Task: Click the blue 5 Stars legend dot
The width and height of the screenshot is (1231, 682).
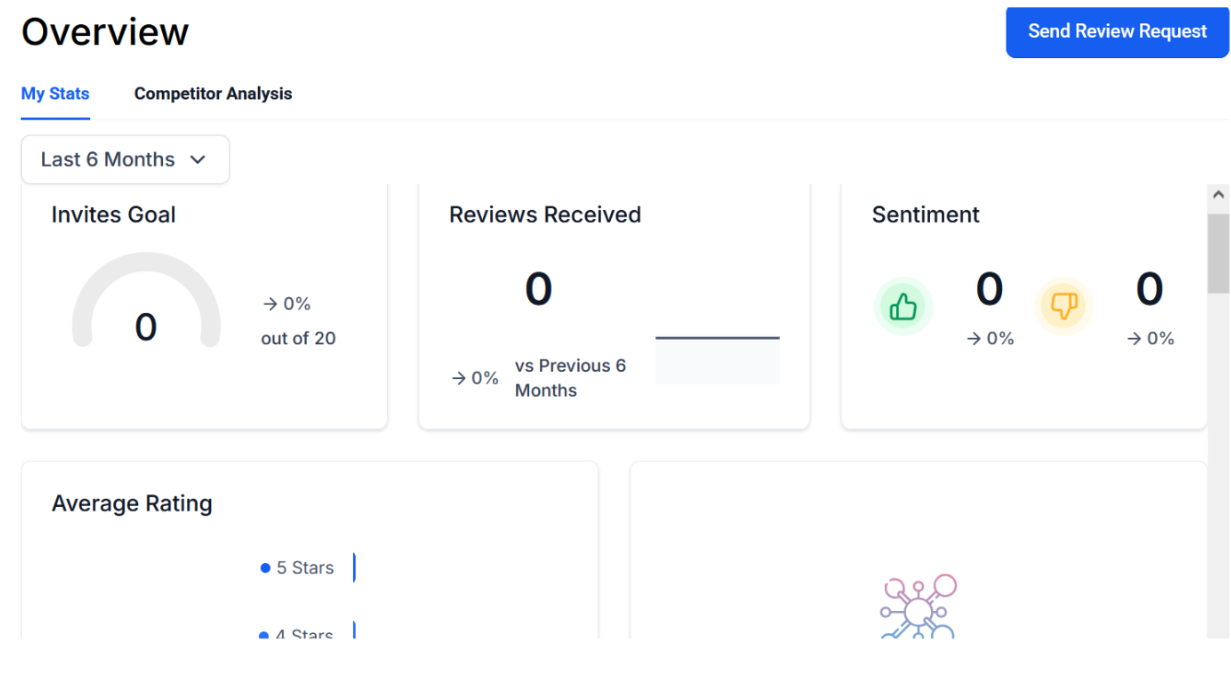Action: click(x=265, y=568)
